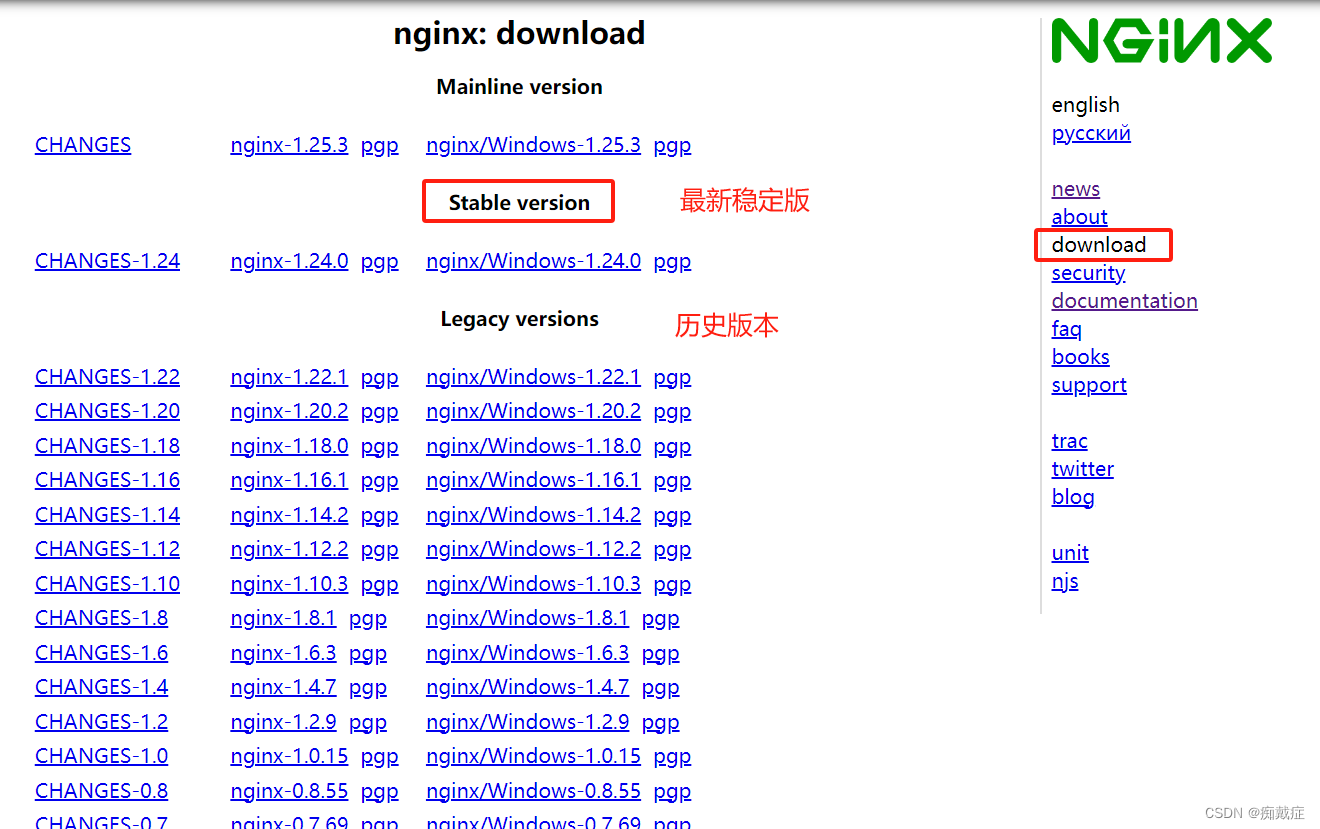Download nginx-1.6.3

tap(283, 653)
